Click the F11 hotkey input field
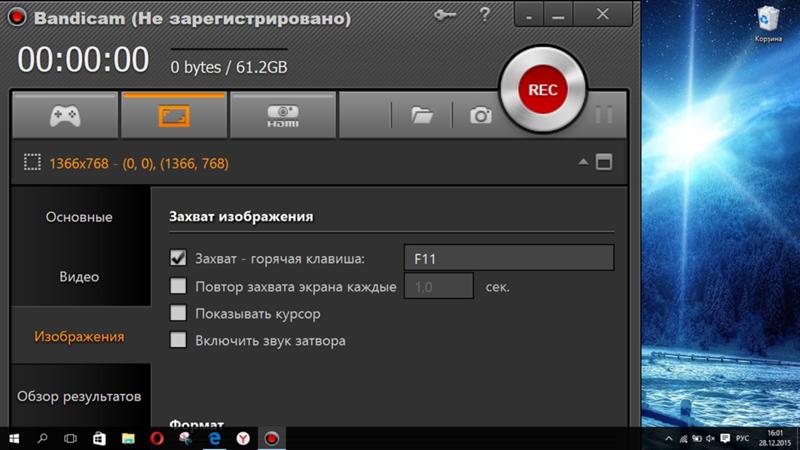Image resolution: width=800 pixels, height=450 pixels. pos(509,258)
